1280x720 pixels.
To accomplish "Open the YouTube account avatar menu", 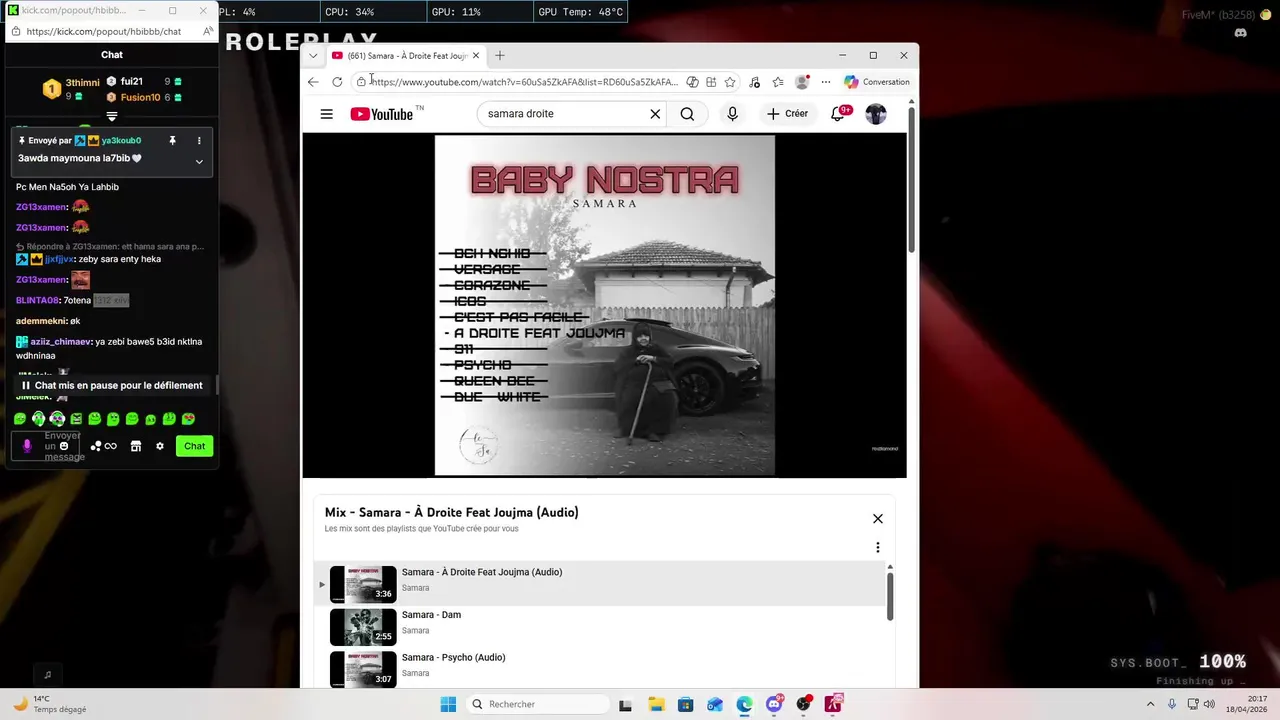I will click(x=876, y=114).
